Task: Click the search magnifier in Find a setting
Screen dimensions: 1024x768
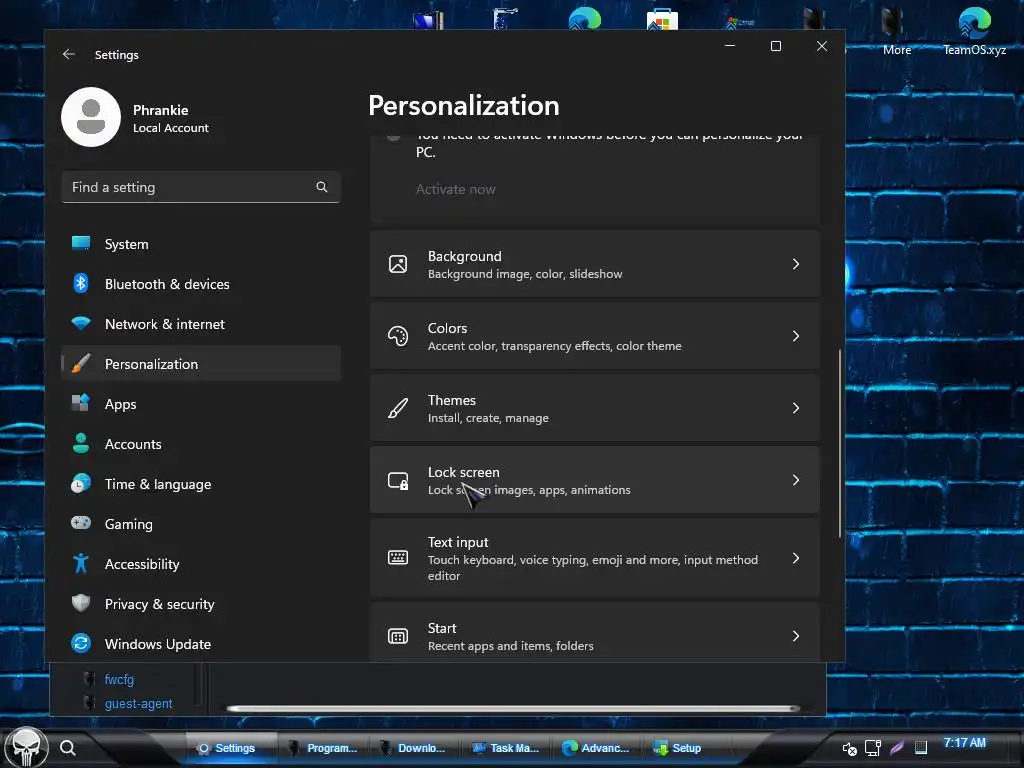Action: point(321,187)
